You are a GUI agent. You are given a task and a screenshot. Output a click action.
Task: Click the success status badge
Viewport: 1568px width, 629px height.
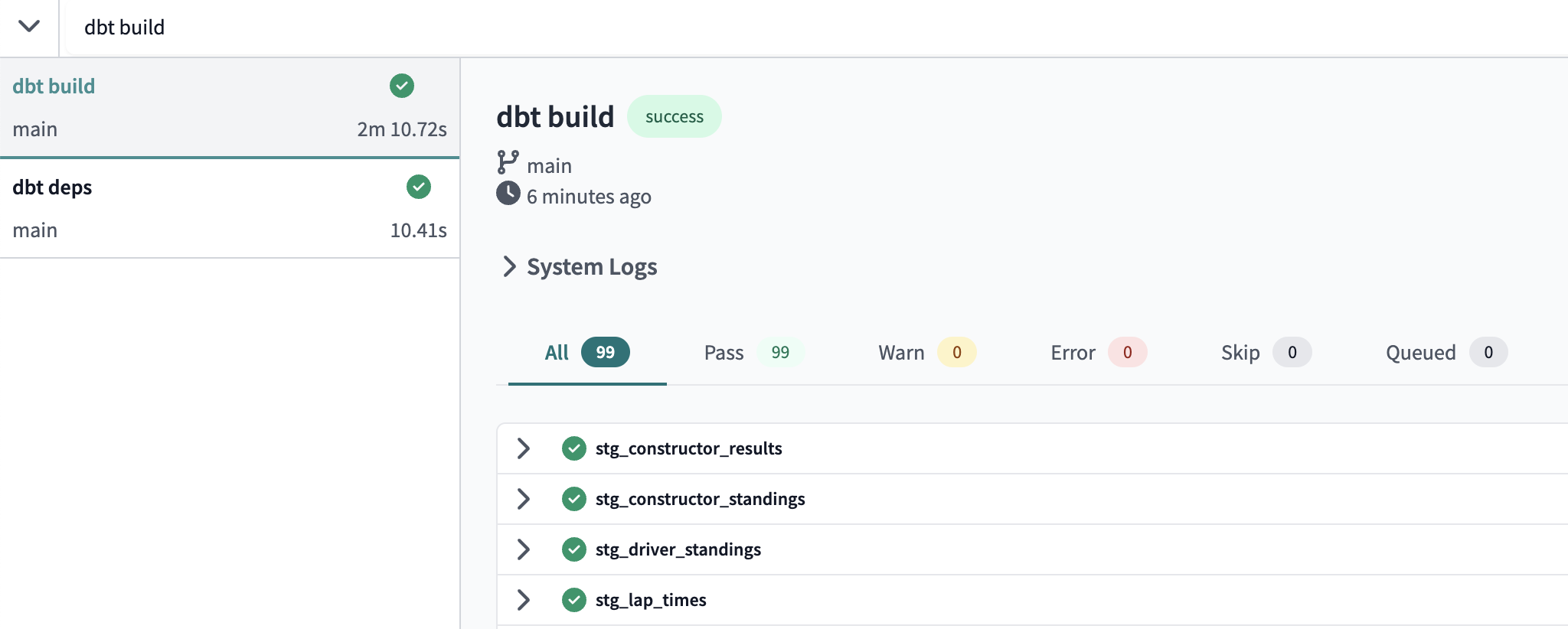(x=675, y=116)
